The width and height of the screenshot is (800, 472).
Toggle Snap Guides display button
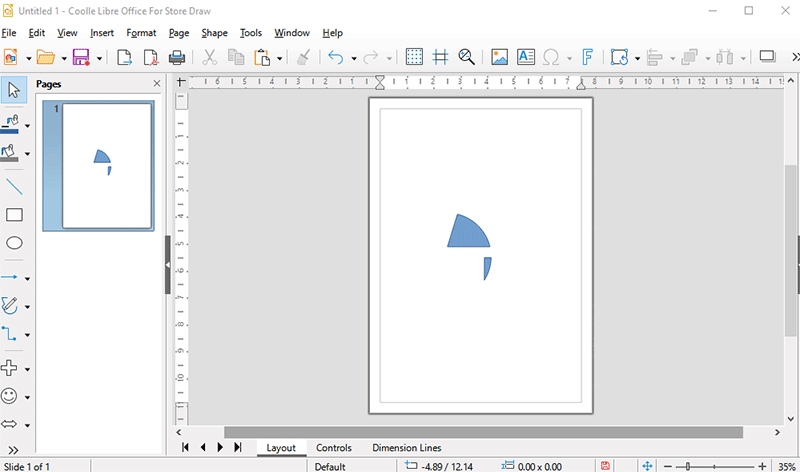[440, 57]
